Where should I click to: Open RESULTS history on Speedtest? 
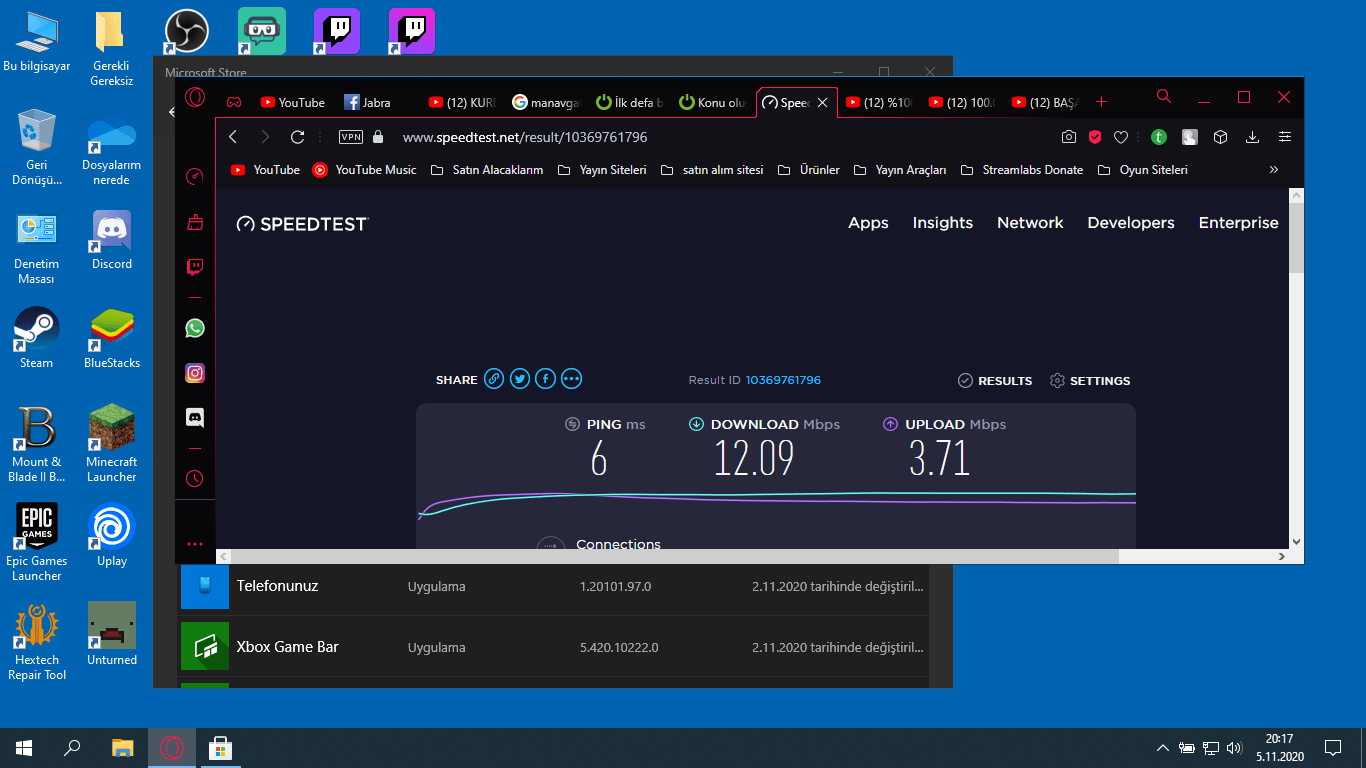coord(995,381)
